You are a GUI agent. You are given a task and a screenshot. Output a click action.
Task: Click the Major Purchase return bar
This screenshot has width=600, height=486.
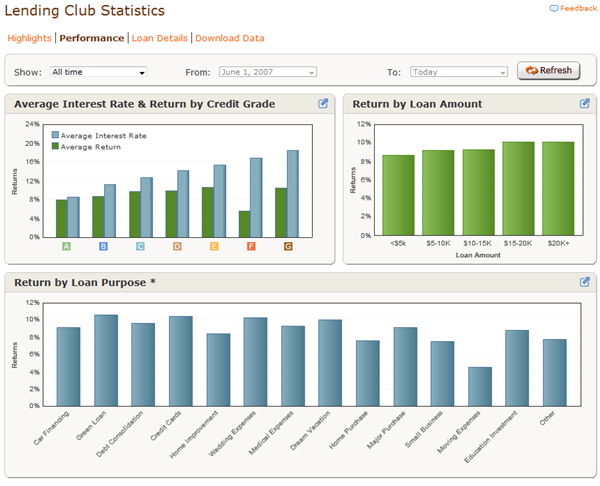tap(405, 367)
